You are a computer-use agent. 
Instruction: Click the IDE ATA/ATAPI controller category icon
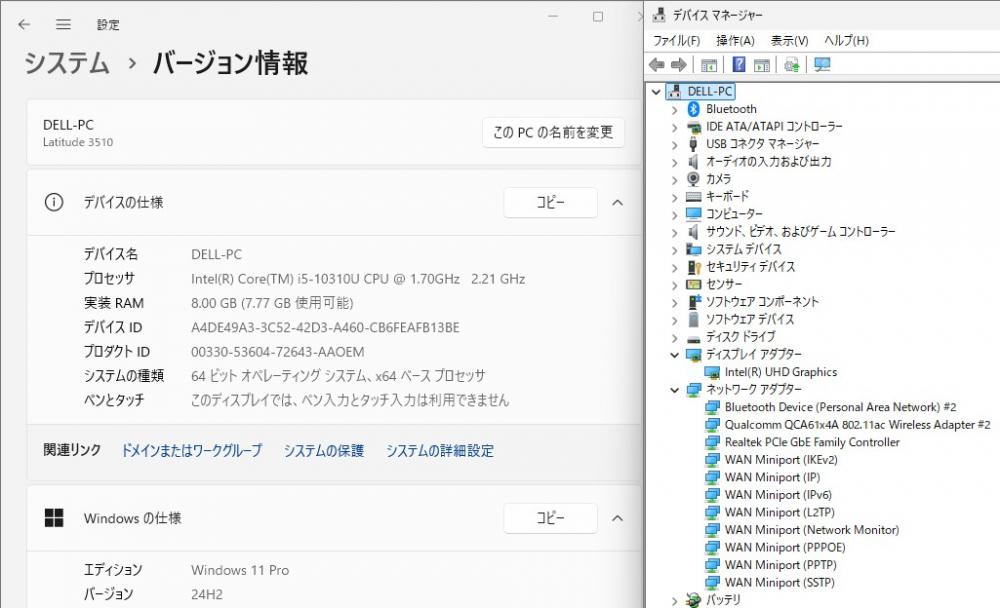(693, 127)
